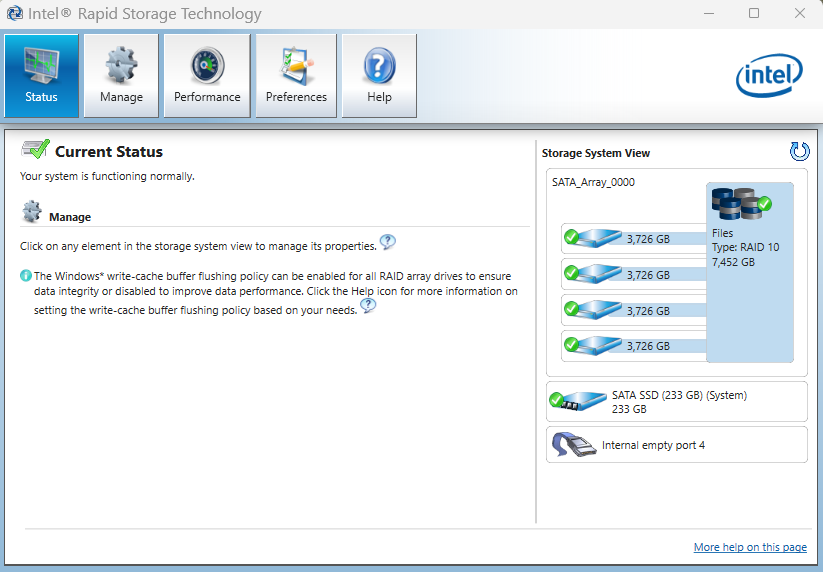Open the 'More help on this page' link
Image resolution: width=823 pixels, height=572 pixels.
tap(750, 547)
